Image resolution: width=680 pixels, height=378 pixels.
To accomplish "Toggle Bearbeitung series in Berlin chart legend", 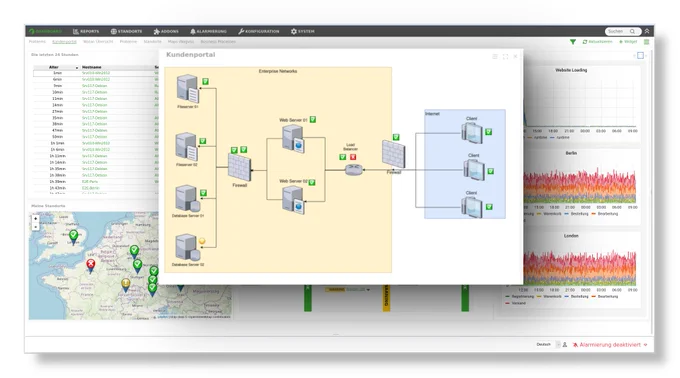I will [605, 214].
